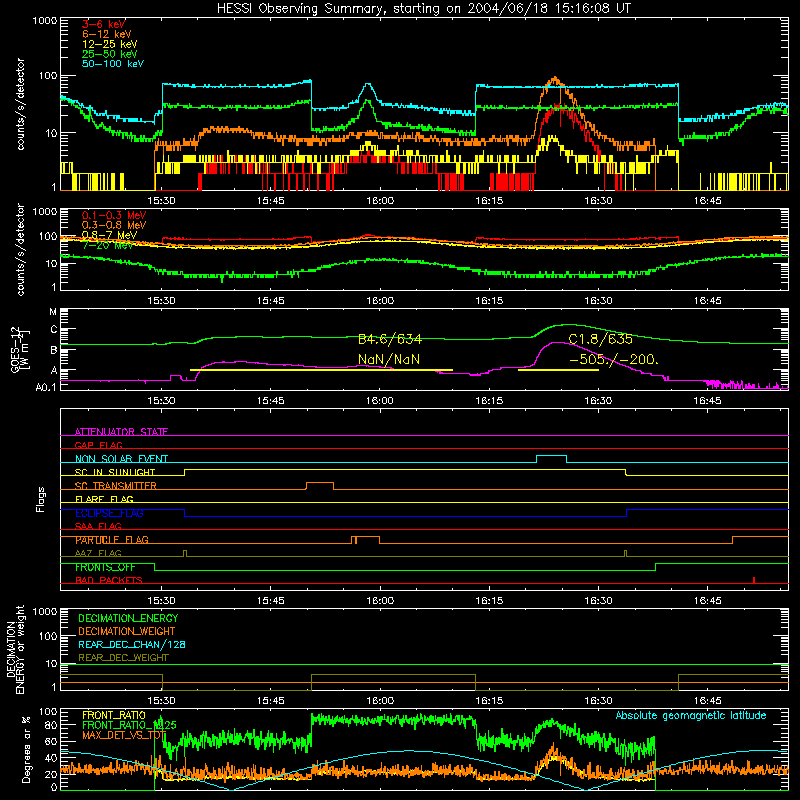
Task: Select the yellow 12-25 keV legend label
Action: (x=109, y=44)
